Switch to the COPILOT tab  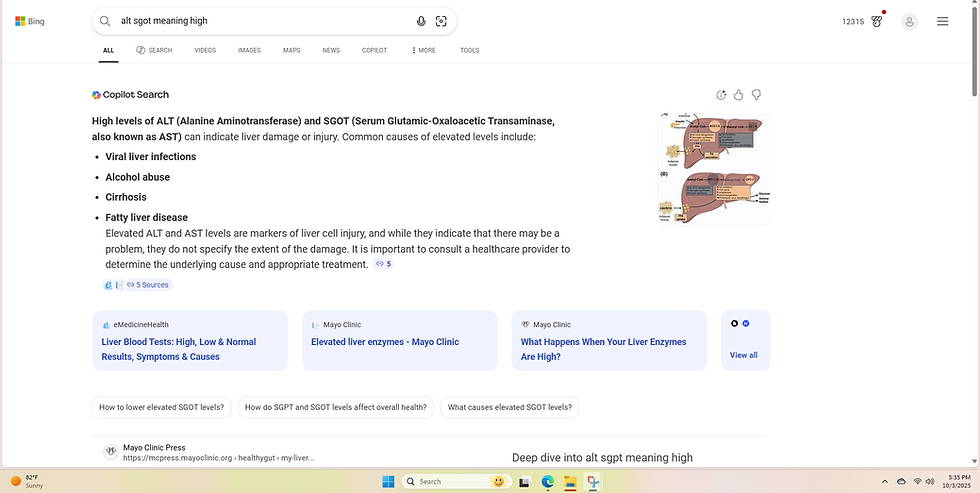coord(374,51)
